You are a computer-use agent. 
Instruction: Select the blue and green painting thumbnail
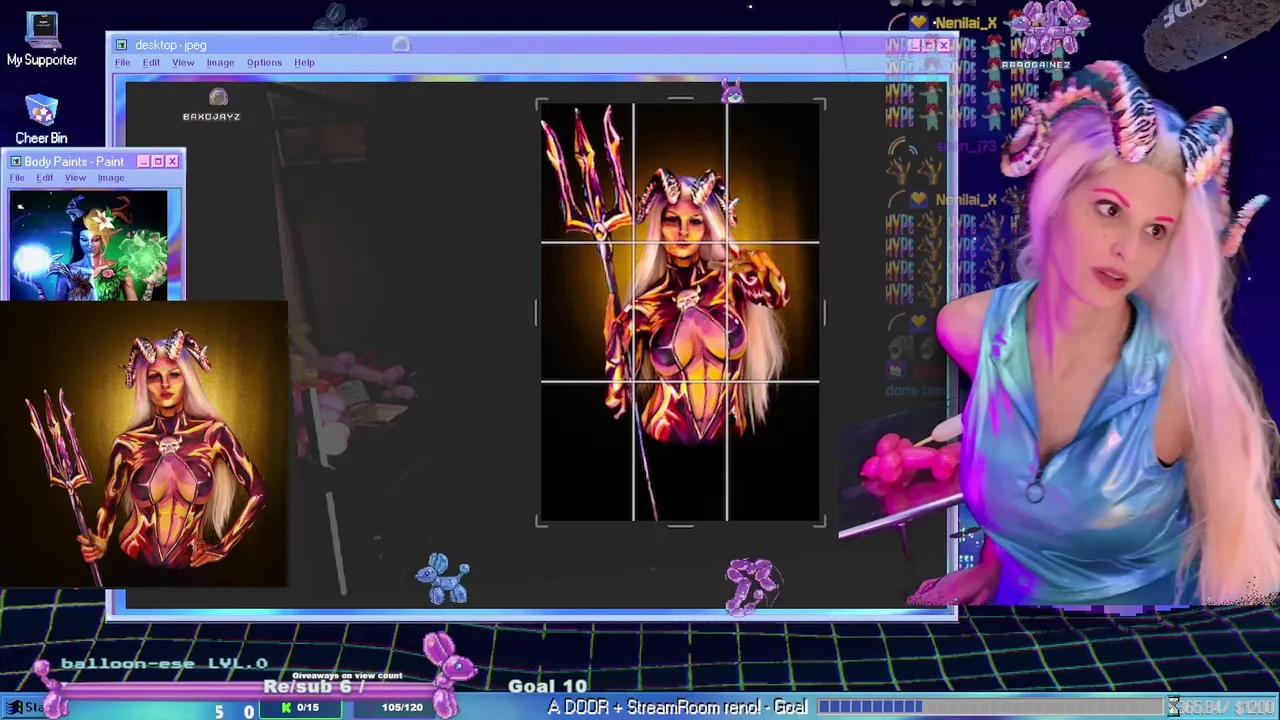pos(89,244)
